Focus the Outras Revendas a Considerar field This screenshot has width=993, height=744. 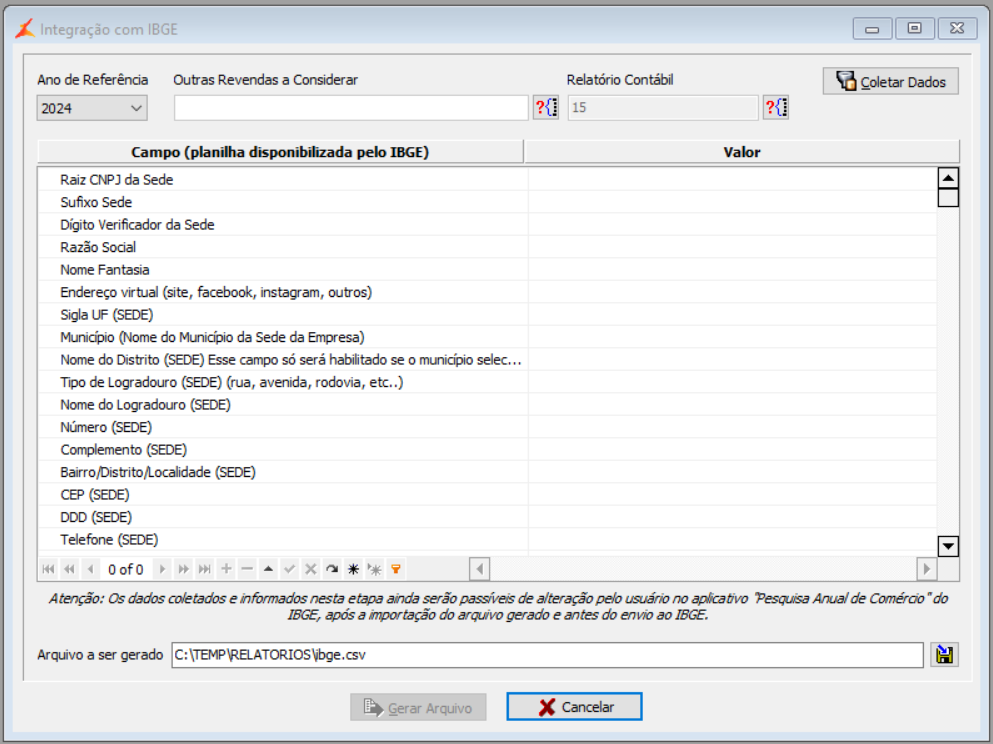[351, 108]
